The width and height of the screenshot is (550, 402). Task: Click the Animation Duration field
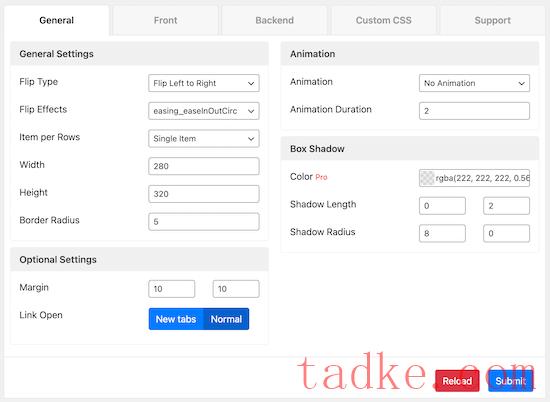(474, 111)
